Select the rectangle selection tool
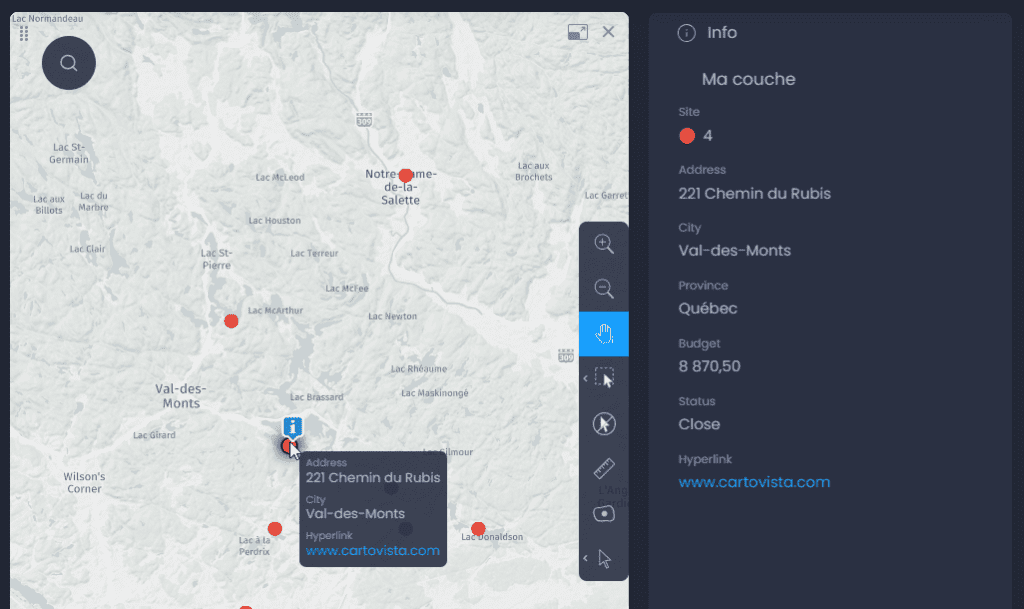 [605, 378]
